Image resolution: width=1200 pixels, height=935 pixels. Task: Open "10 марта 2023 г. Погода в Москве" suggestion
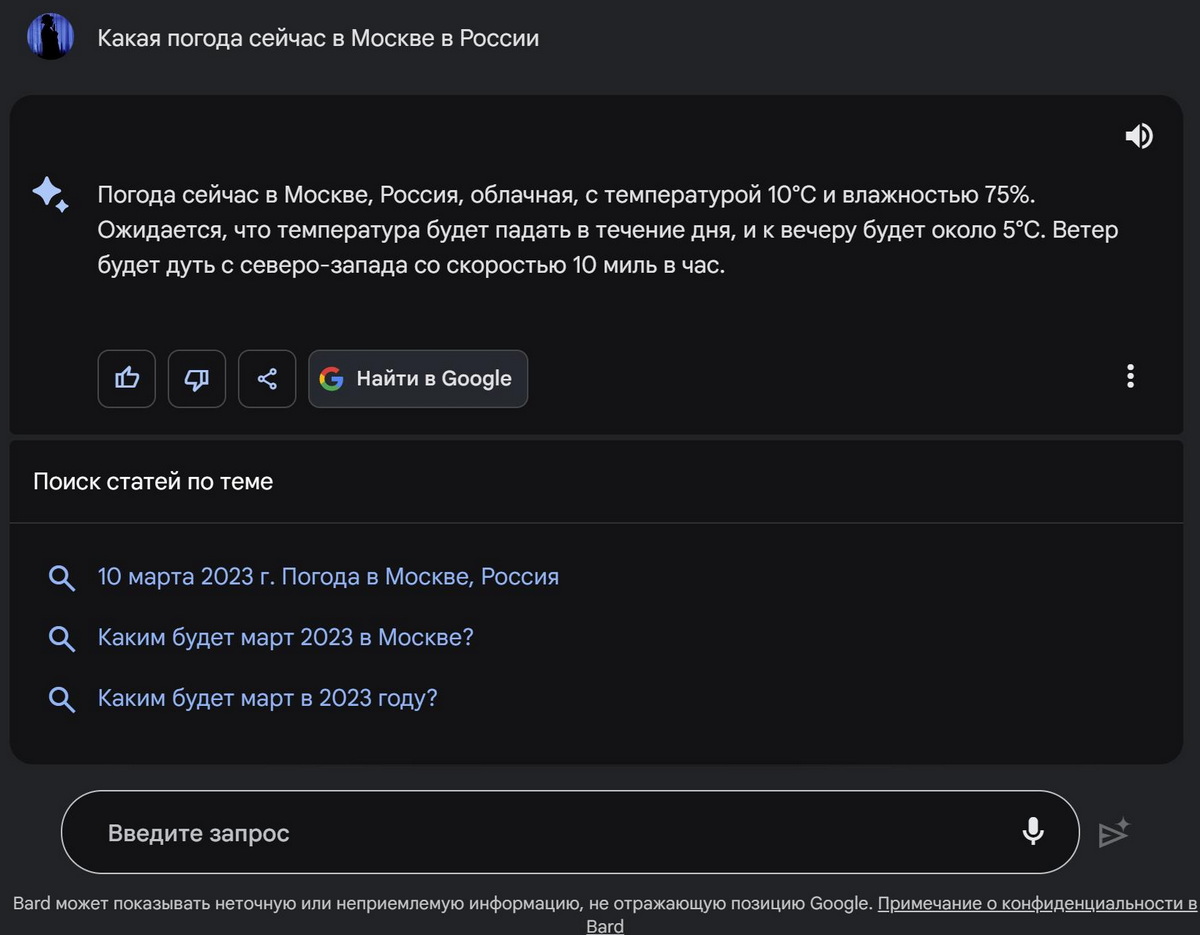[x=328, y=577]
